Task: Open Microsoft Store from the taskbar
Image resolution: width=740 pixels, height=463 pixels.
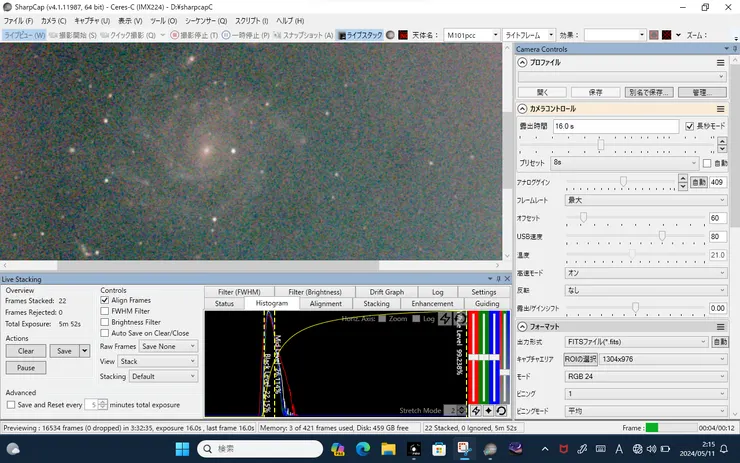Action: pos(439,449)
